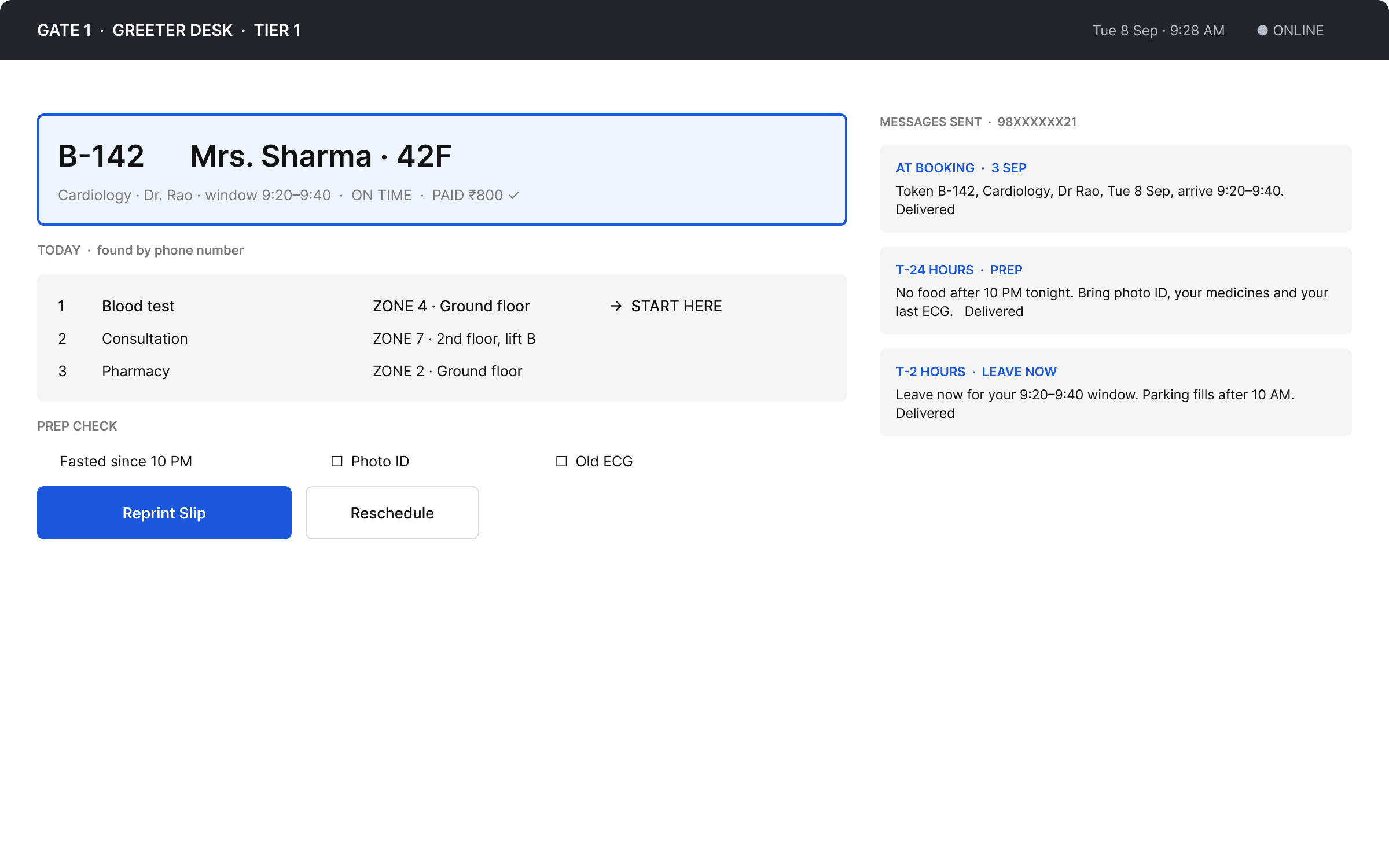Click the GREETER DESK header label
This screenshot has height=868, width=1389.
[172, 30]
